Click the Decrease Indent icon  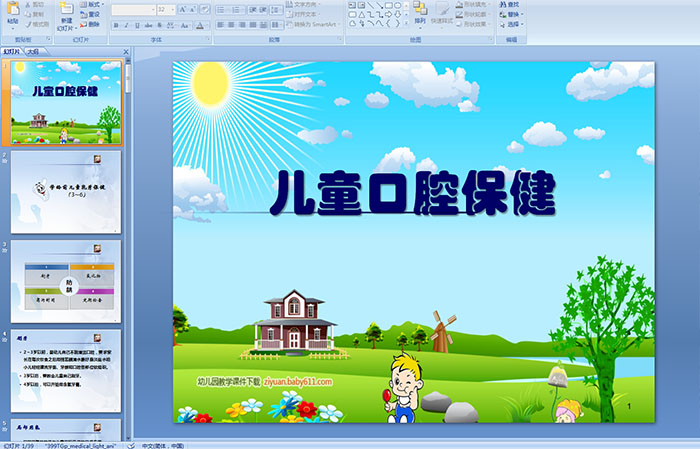252,9
